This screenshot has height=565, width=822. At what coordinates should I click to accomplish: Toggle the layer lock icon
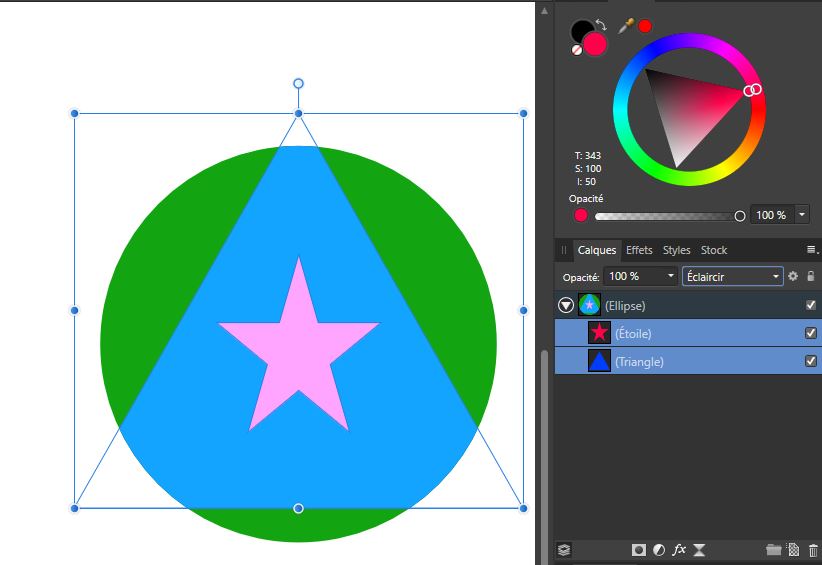point(810,276)
